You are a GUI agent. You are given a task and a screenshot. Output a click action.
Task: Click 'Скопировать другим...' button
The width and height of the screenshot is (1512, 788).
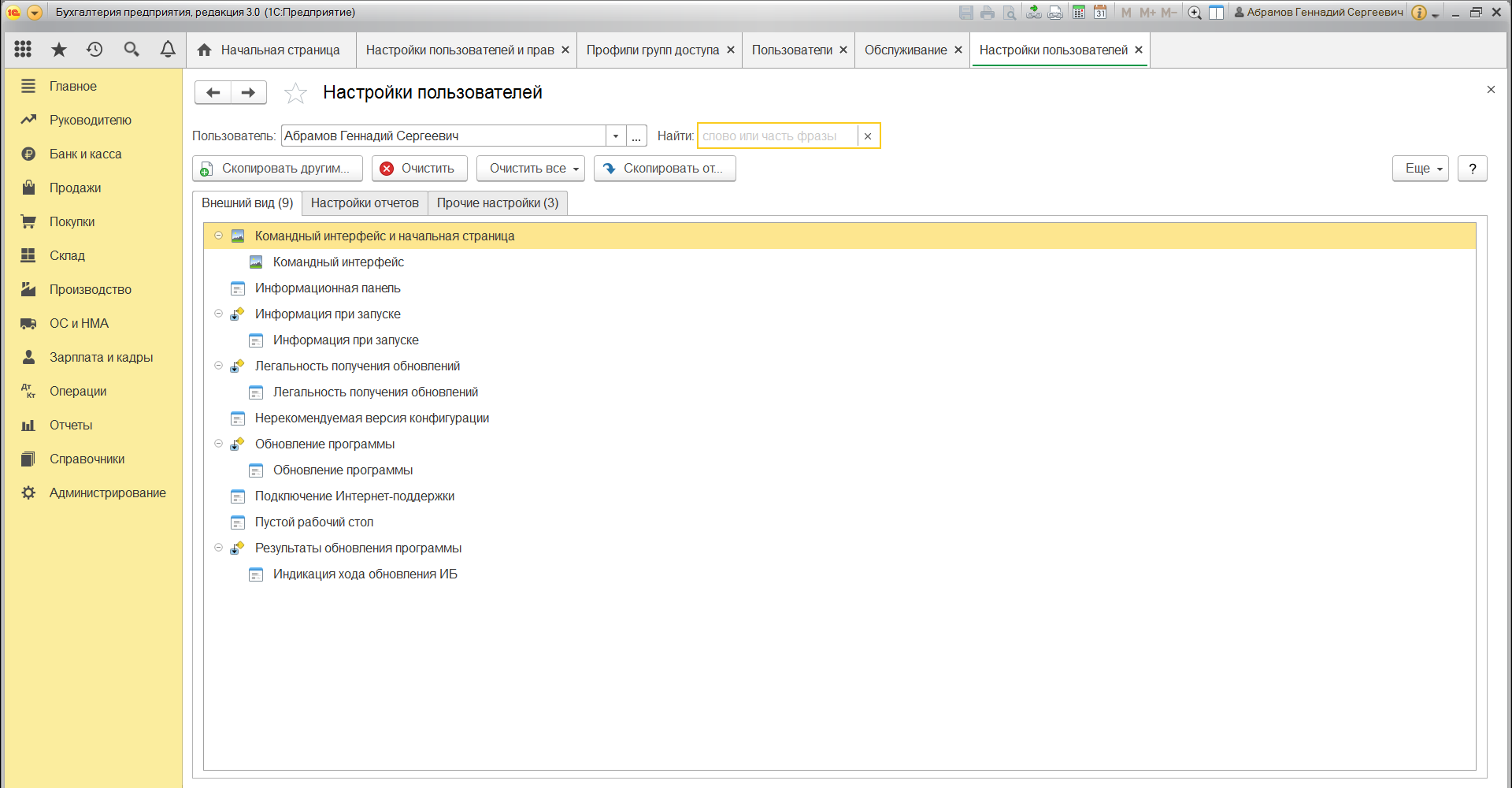coord(277,169)
